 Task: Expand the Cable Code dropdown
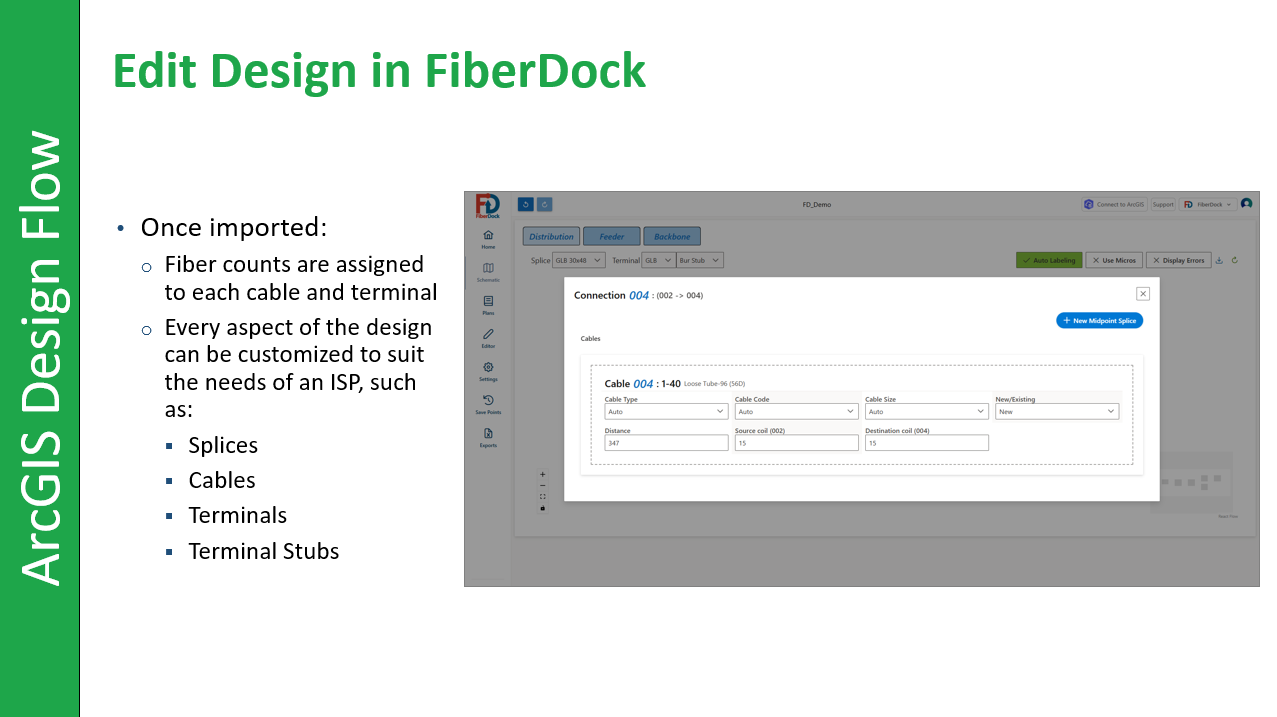pos(796,411)
